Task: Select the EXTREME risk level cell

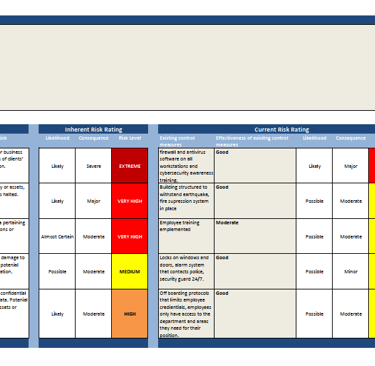Action: (130, 166)
